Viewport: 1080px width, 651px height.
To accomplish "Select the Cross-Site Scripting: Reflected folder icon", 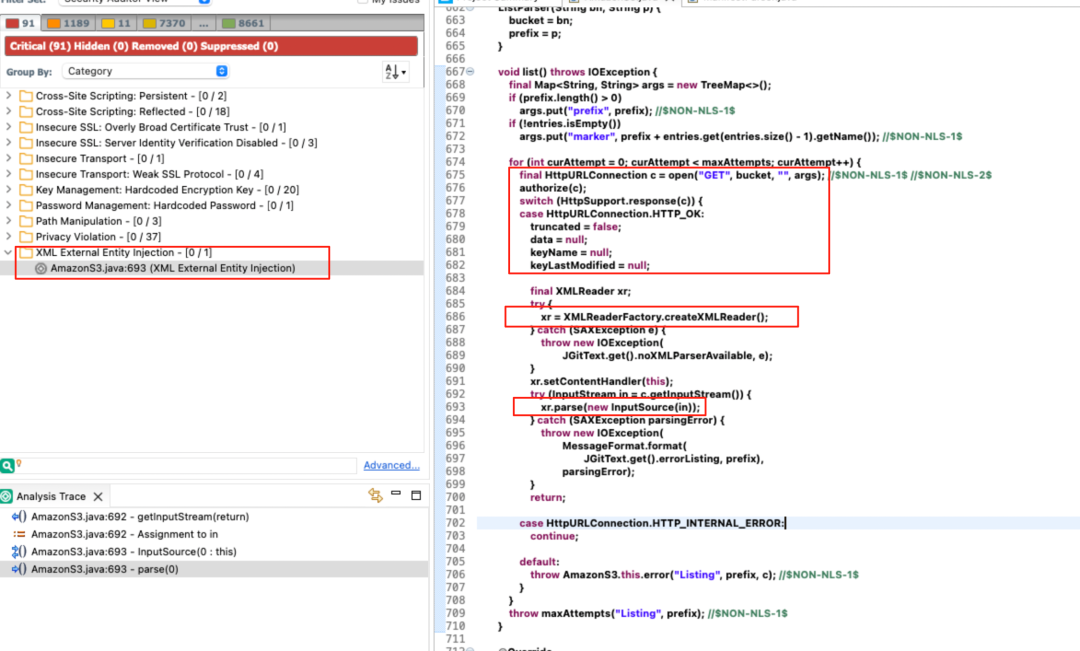I will pyautogui.click(x=26, y=112).
